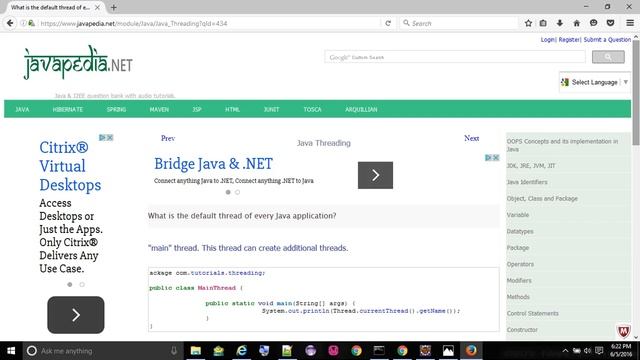Viewport: 640px width, 360px height.
Task: Open the HIBERNATE menu item
Action: coord(68,109)
